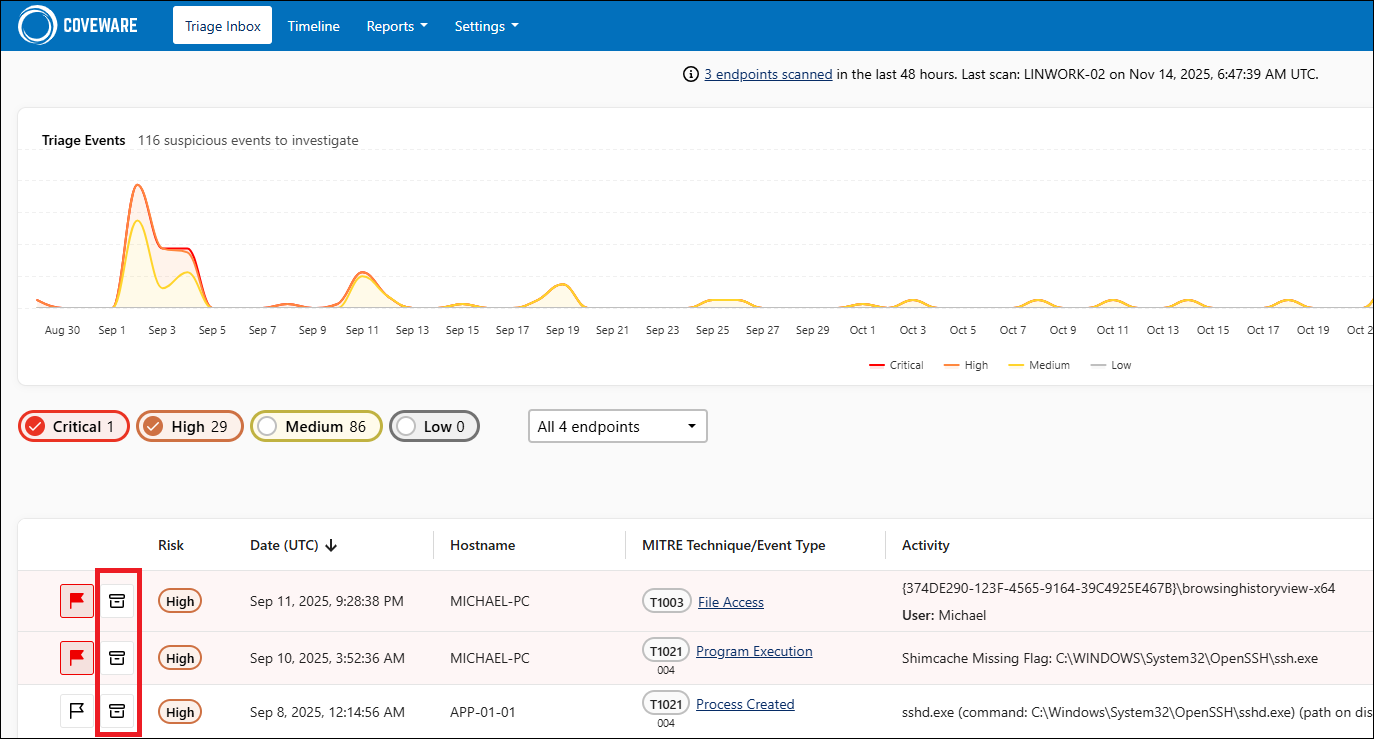Click the info icon beside endpoints scanned
The height and width of the screenshot is (739, 1374).
click(690, 74)
